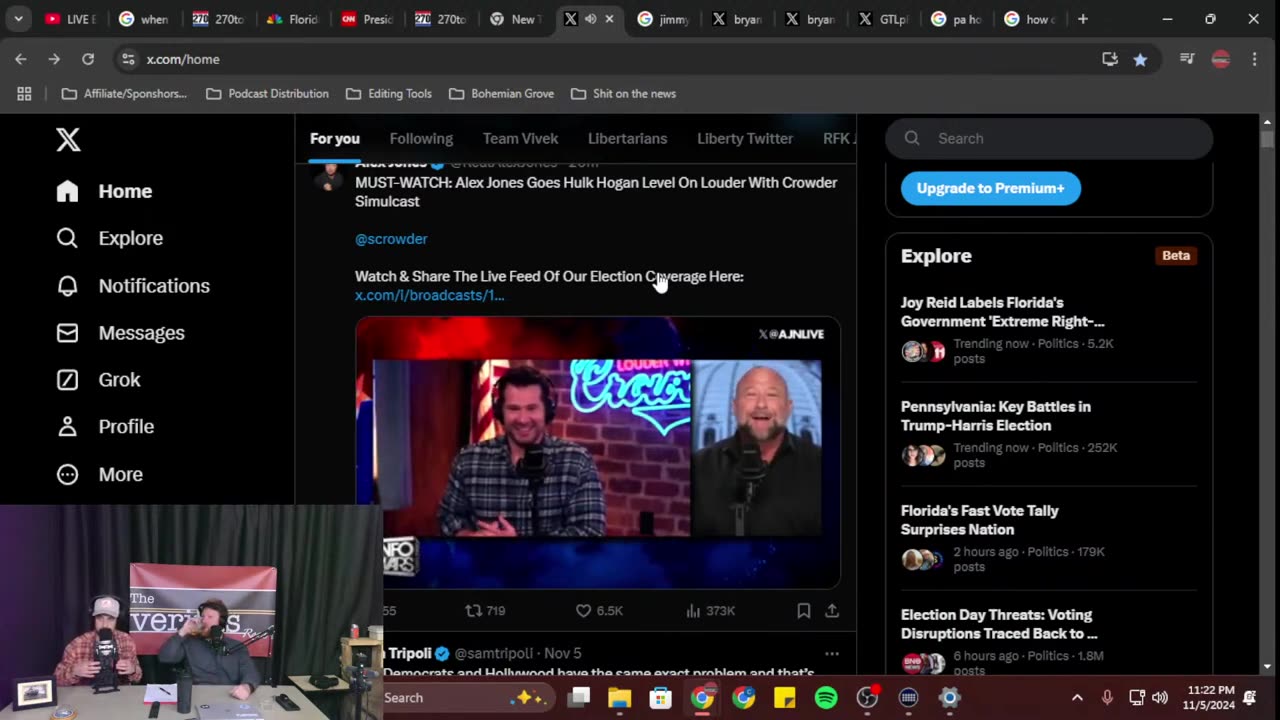This screenshot has height=720, width=1280.
Task: Open Microsoft Store from taskbar
Action: click(x=661, y=698)
